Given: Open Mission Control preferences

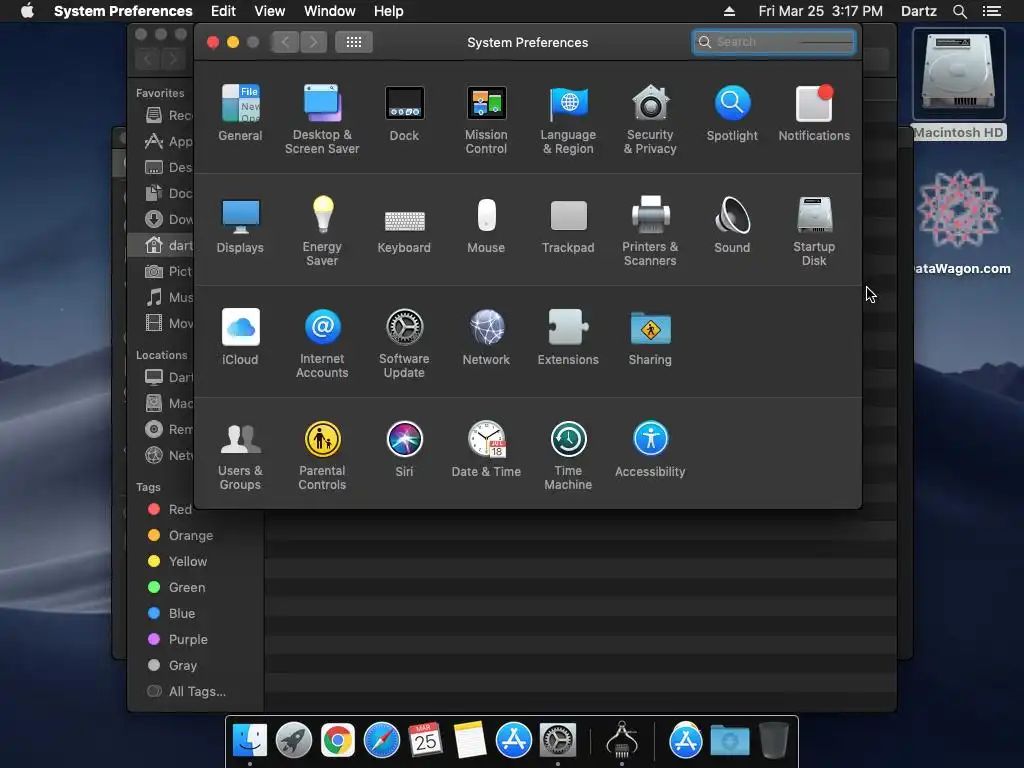Looking at the screenshot, I should 486,119.
